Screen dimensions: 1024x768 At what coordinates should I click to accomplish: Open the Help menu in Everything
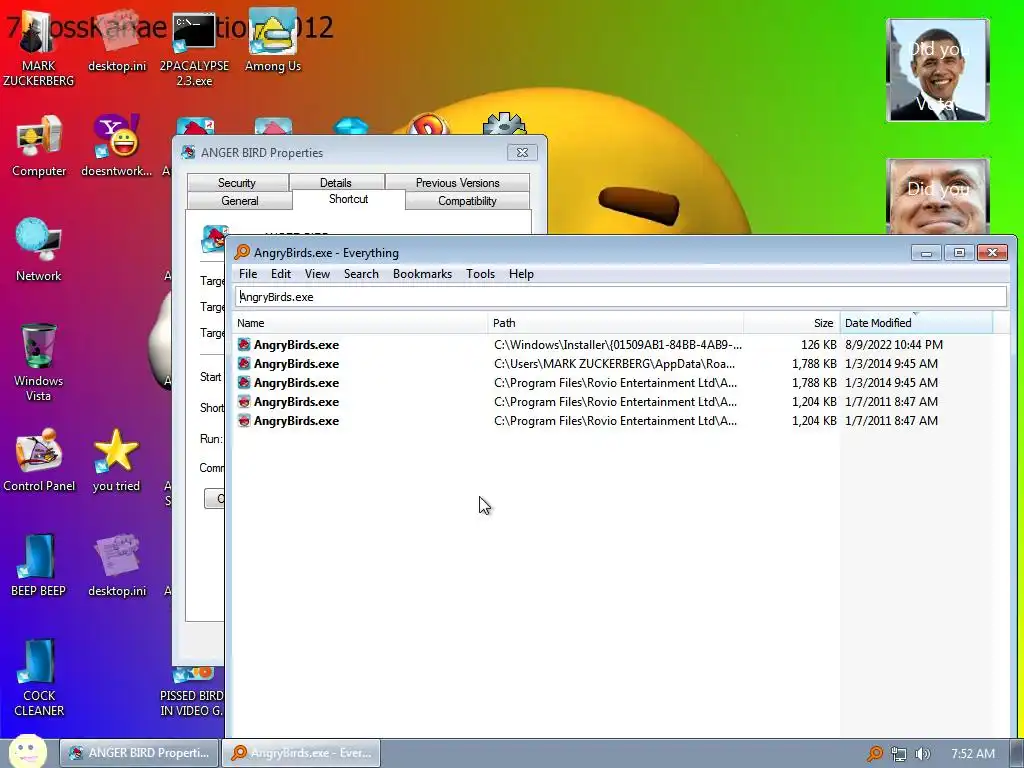coord(521,274)
